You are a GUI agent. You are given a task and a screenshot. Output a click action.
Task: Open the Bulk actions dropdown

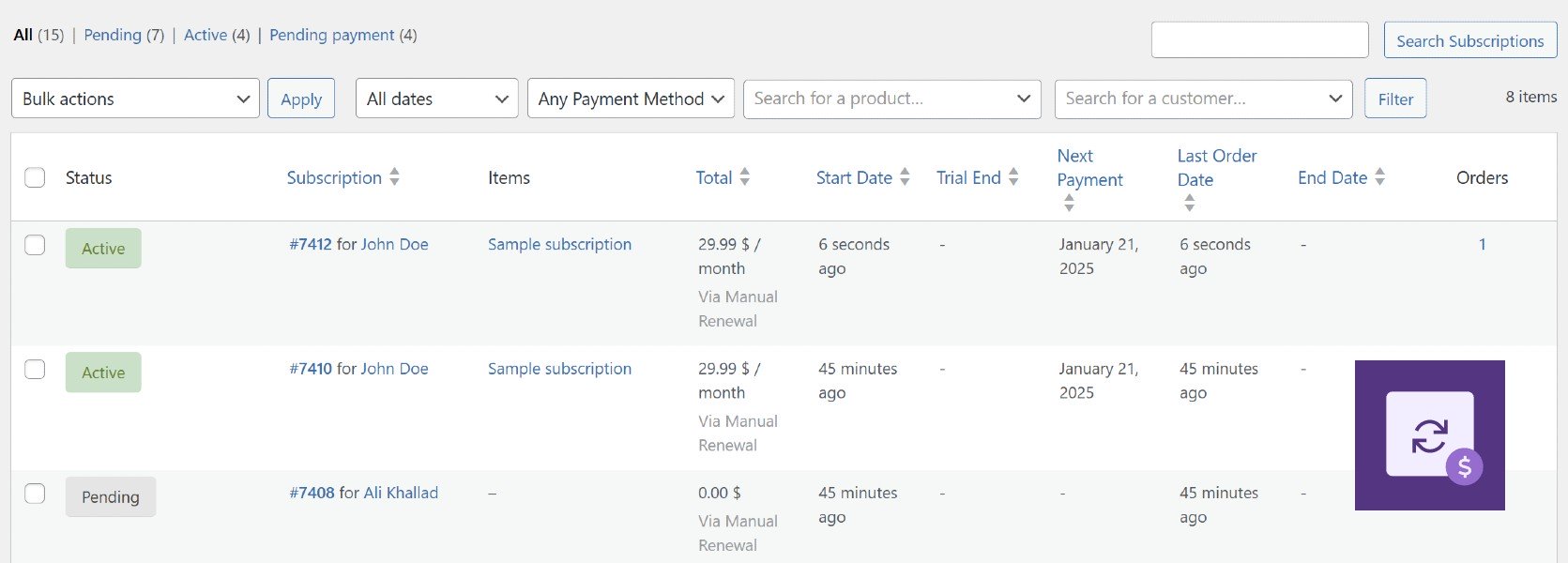click(x=135, y=99)
